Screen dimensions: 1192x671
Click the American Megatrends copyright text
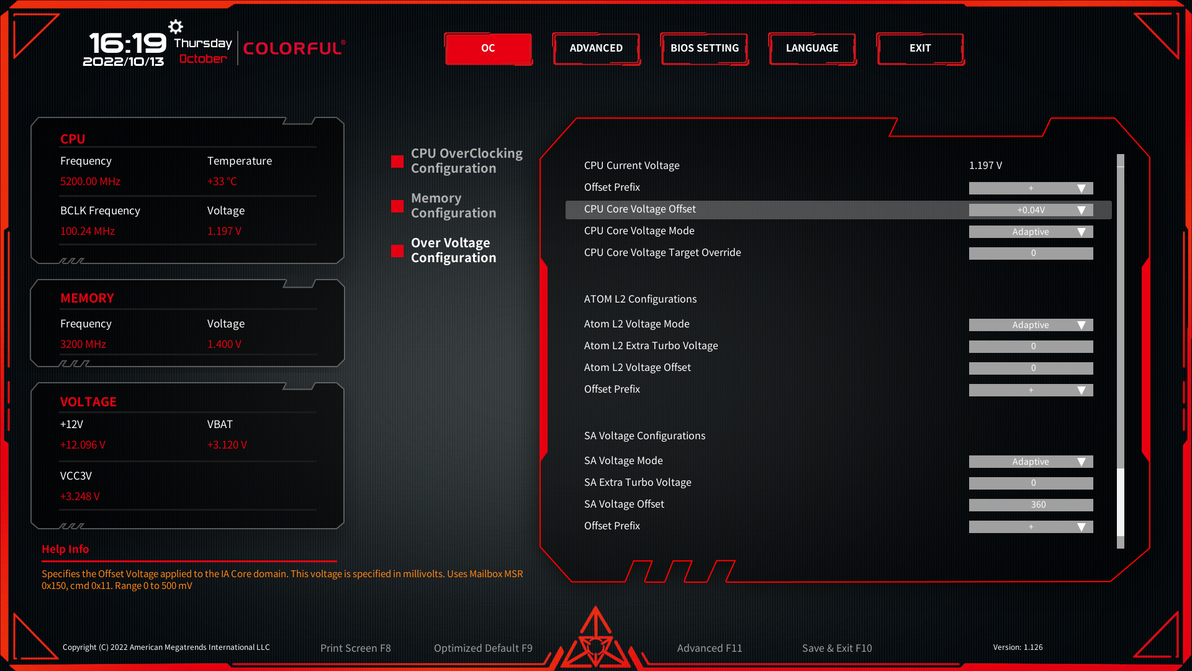(166, 647)
